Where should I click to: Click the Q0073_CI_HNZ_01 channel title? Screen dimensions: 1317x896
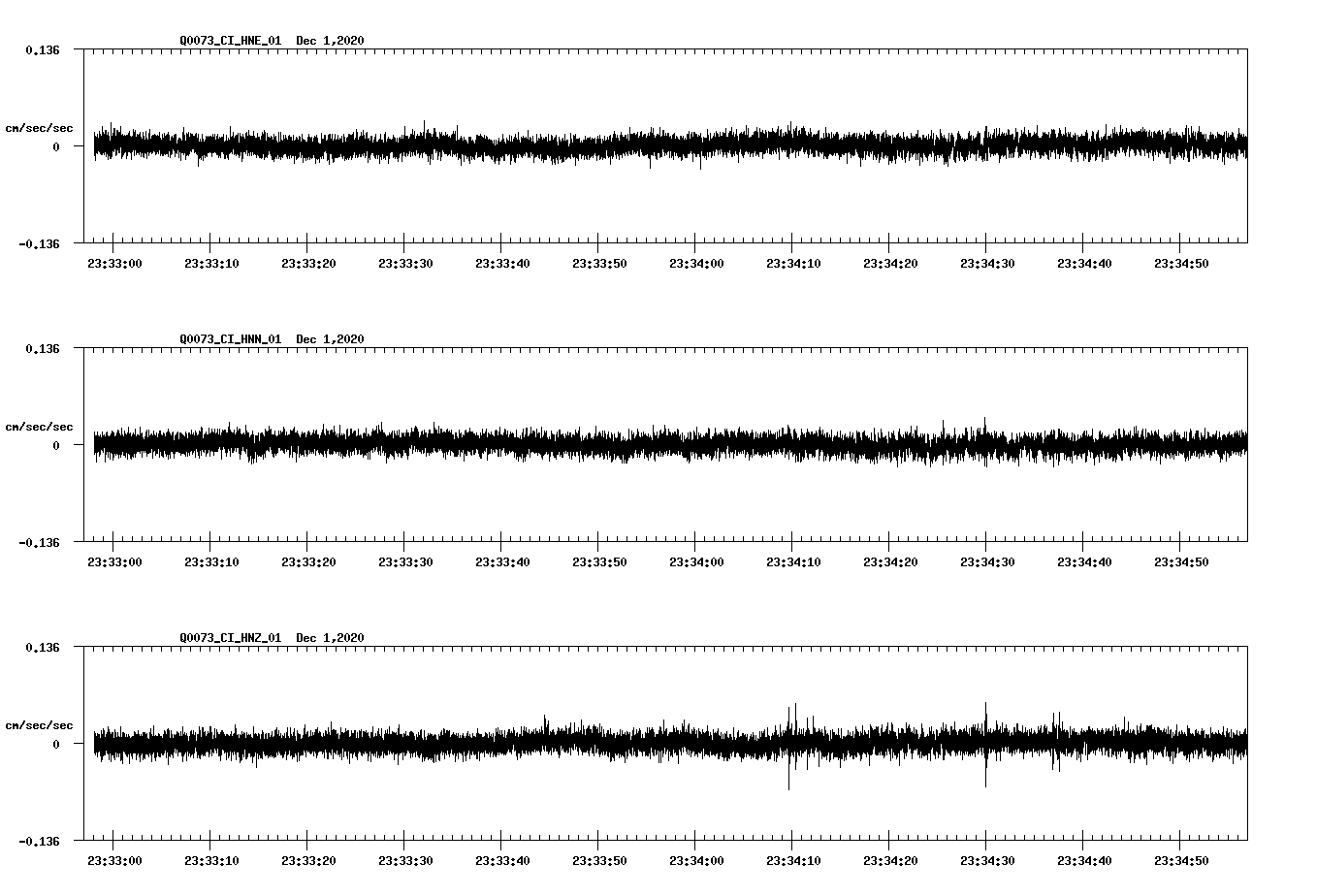[233, 637]
